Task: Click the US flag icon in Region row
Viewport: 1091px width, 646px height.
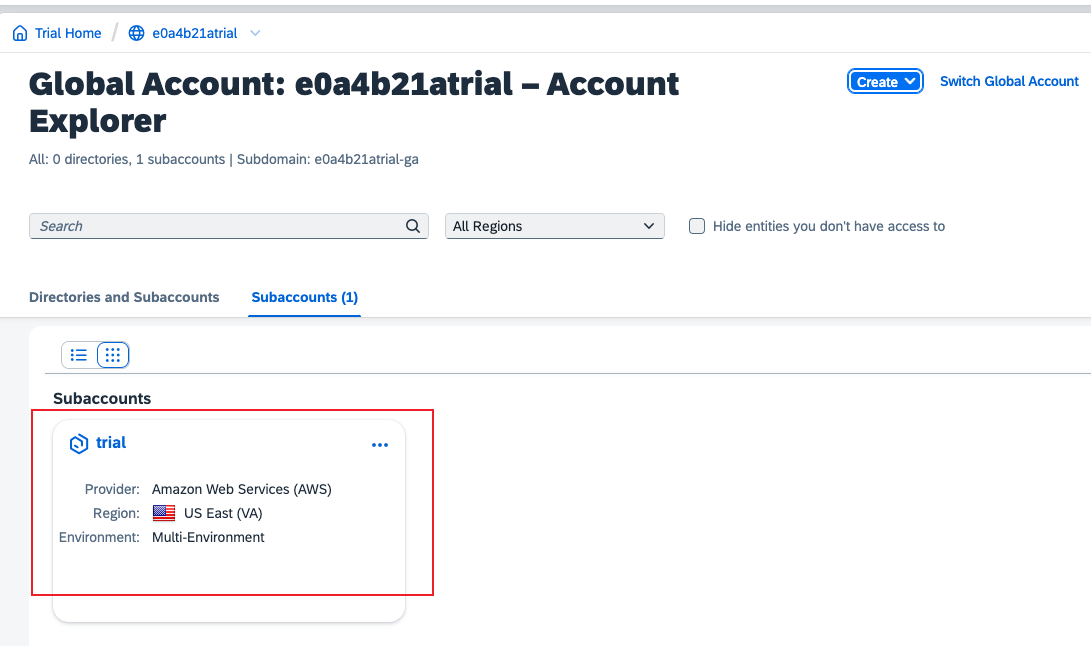Action: [x=164, y=513]
